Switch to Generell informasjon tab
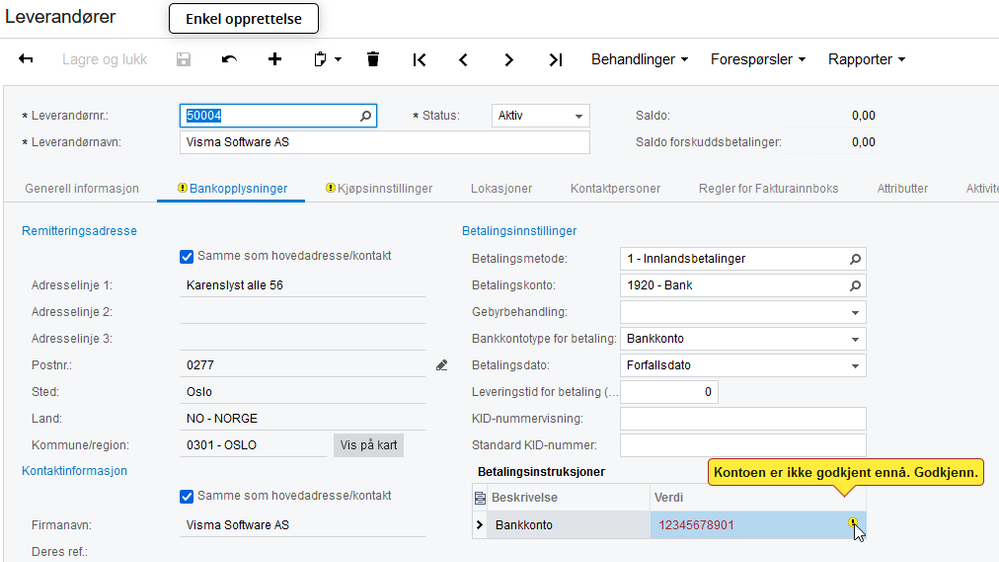 (82, 189)
